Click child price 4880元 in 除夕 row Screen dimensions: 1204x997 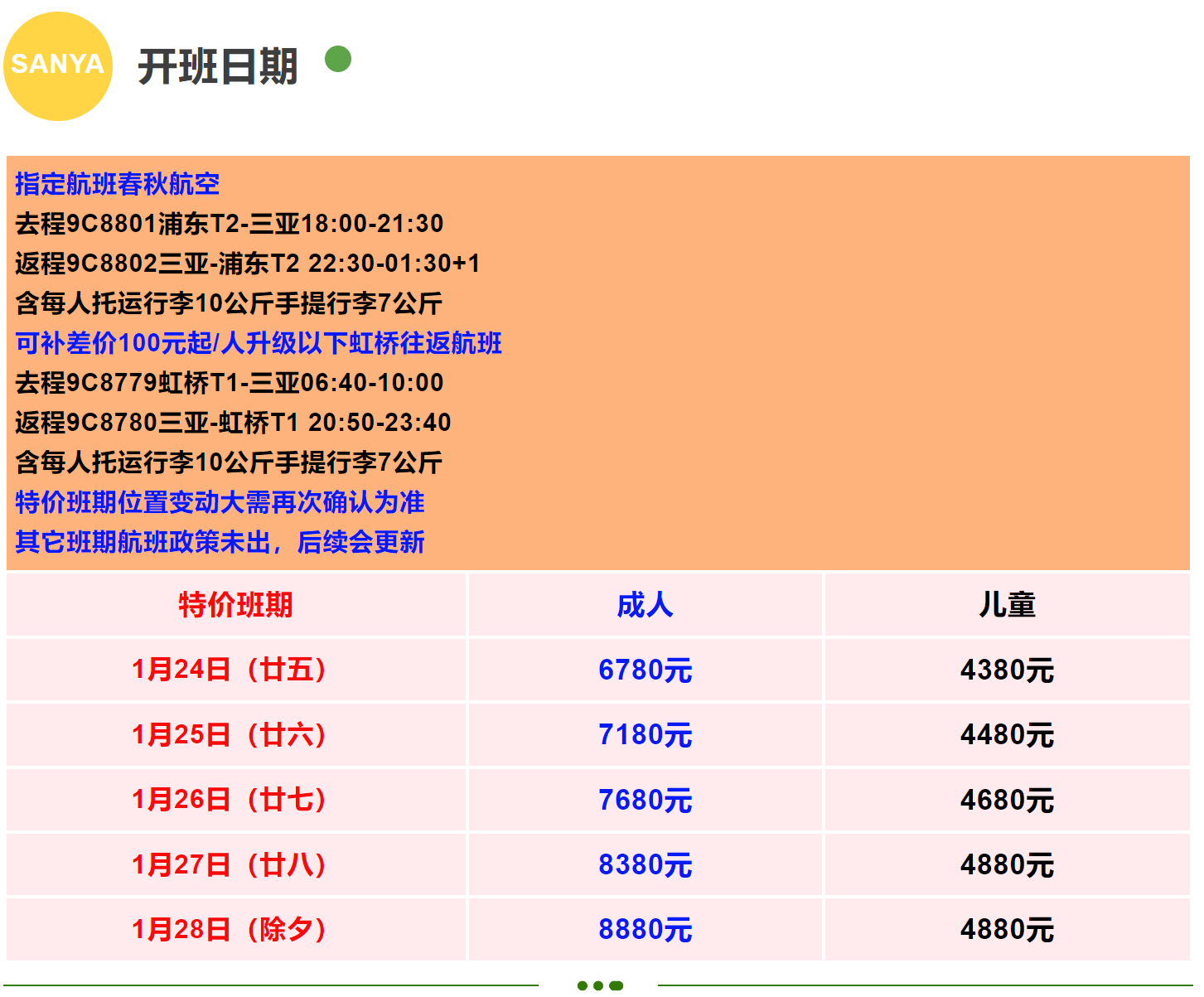click(1007, 929)
